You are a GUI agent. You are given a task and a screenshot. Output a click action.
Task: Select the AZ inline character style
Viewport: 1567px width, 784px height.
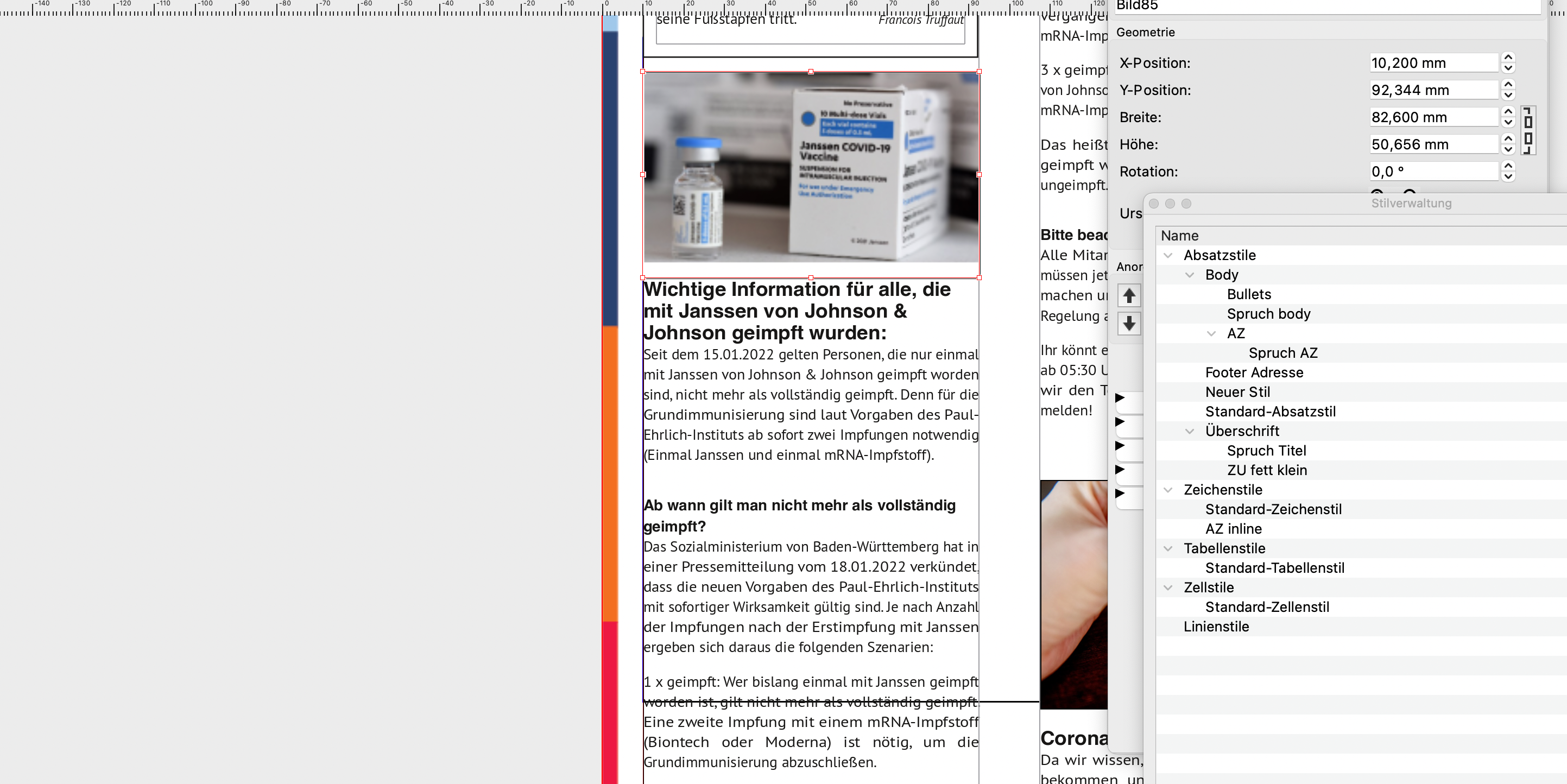click(x=1233, y=529)
